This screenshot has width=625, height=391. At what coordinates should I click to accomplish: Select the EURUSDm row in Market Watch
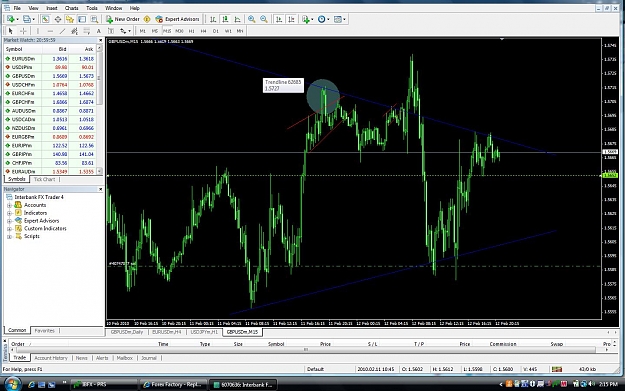(x=50, y=59)
